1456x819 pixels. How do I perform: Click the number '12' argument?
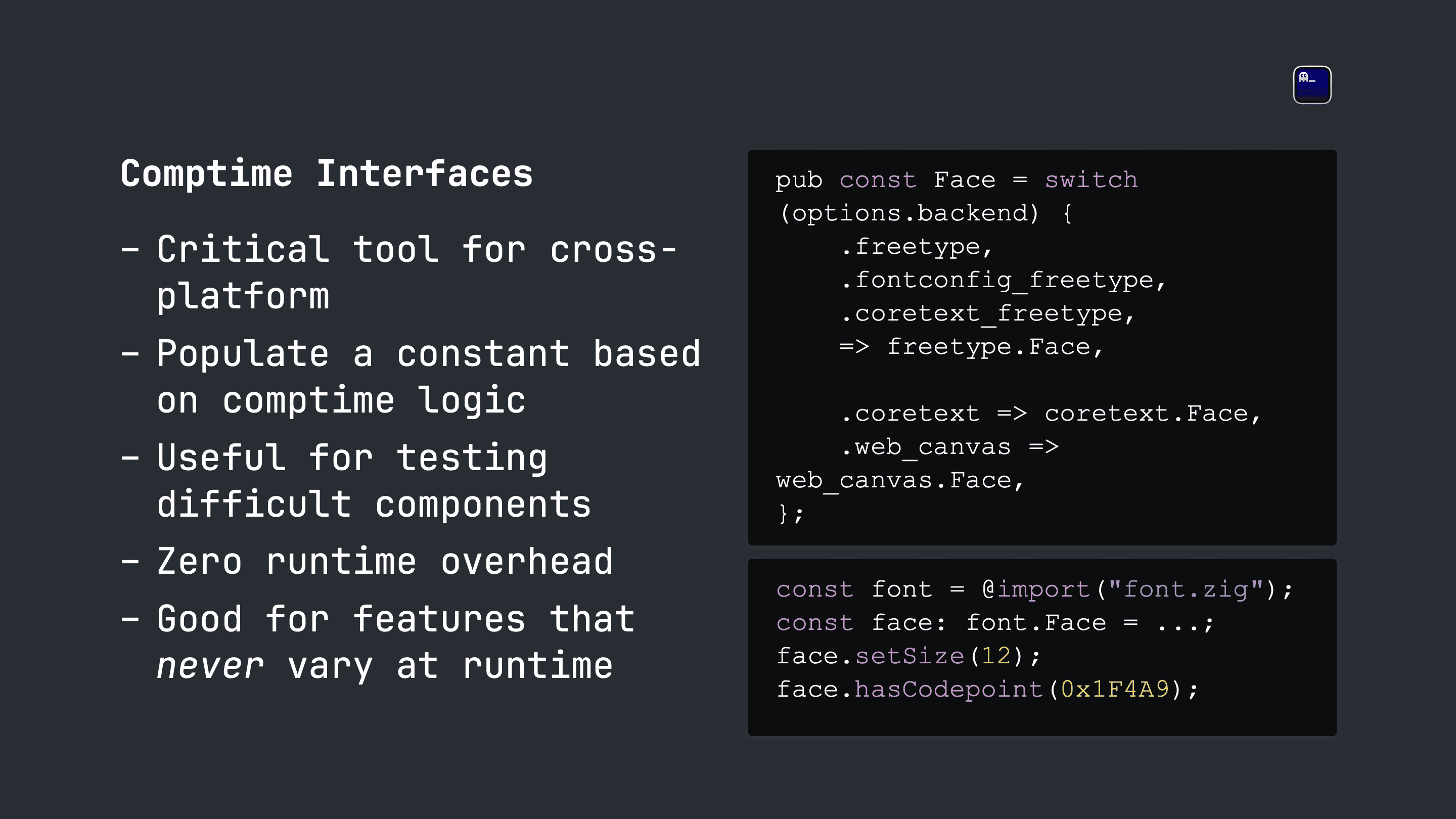(x=996, y=656)
